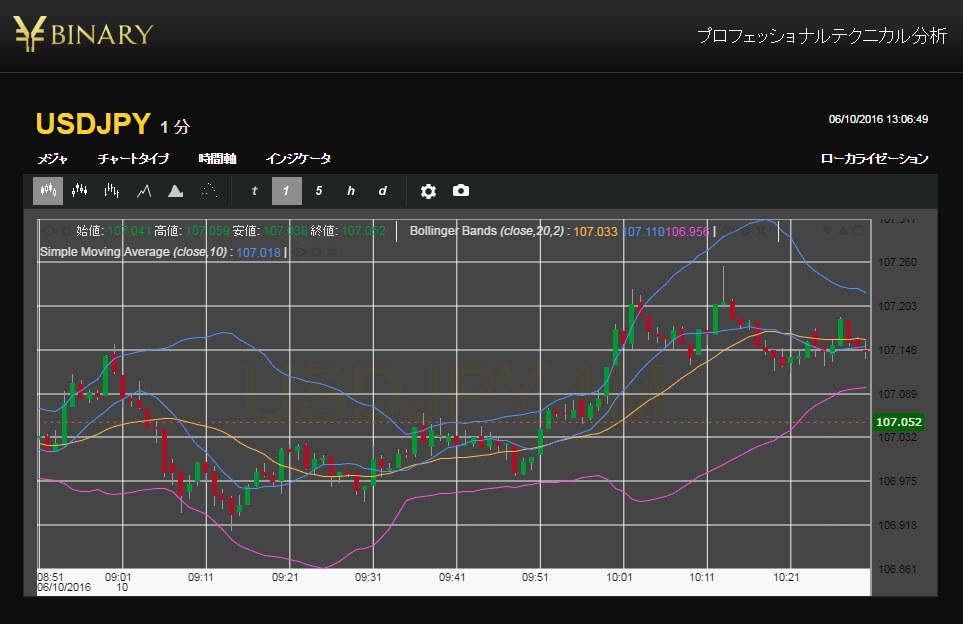Viewport: 963px width, 624px height.
Task: Click the USDJPY symbol title
Action: 93,124
